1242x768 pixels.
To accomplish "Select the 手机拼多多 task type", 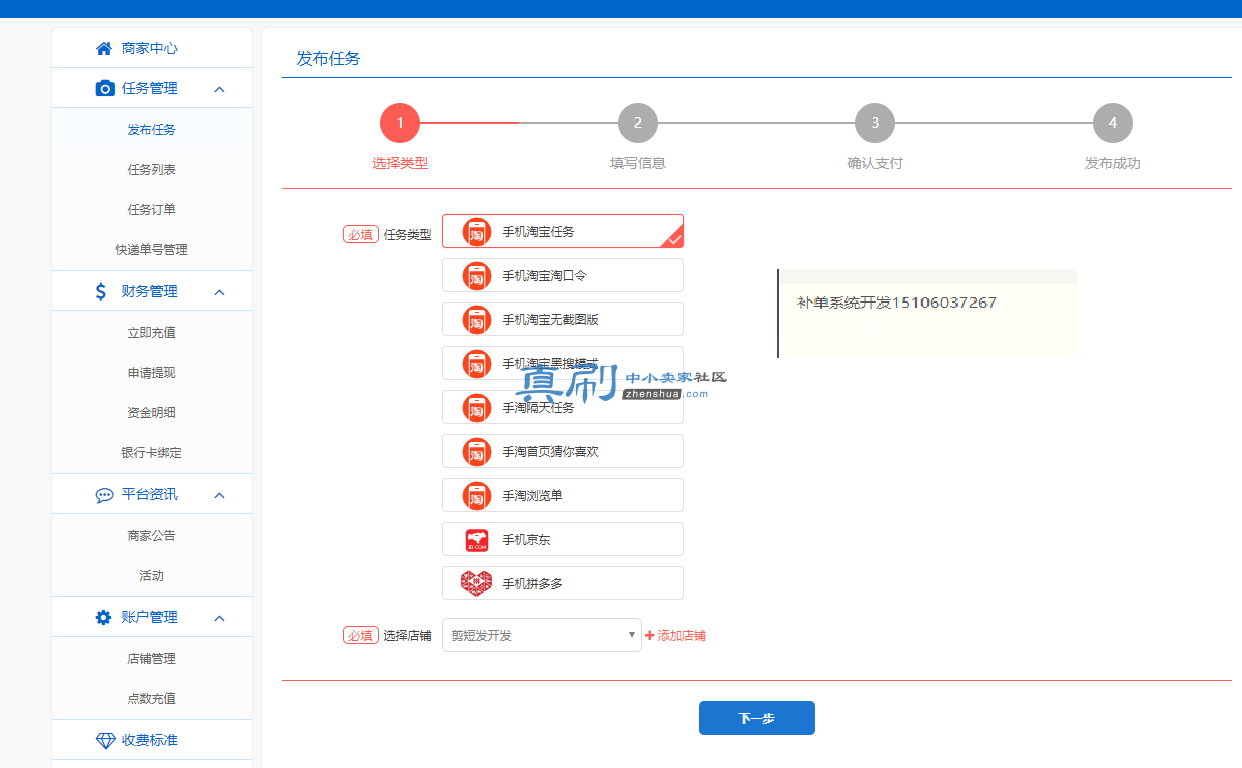I will point(563,583).
